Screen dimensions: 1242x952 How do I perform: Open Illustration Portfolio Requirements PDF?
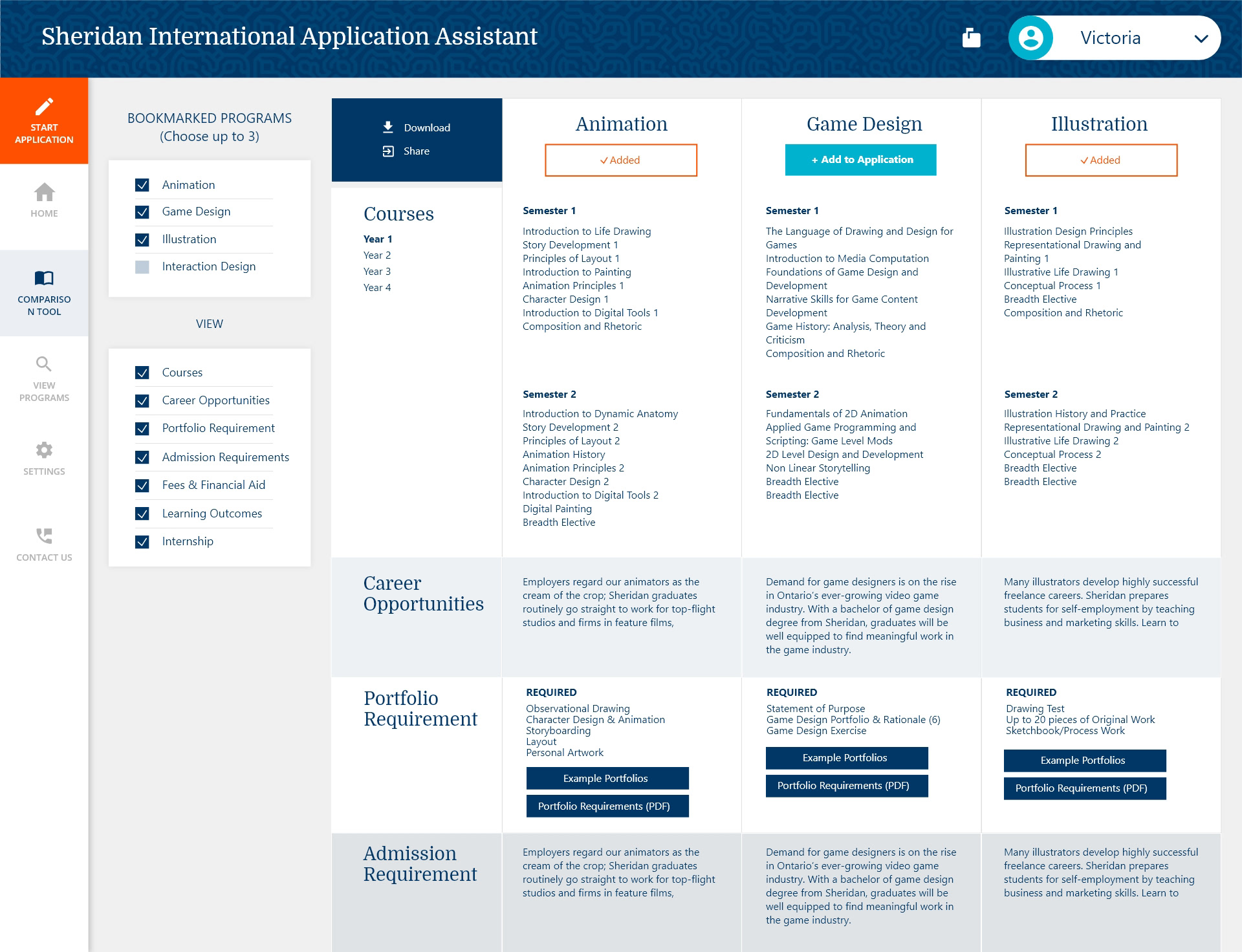(1085, 788)
